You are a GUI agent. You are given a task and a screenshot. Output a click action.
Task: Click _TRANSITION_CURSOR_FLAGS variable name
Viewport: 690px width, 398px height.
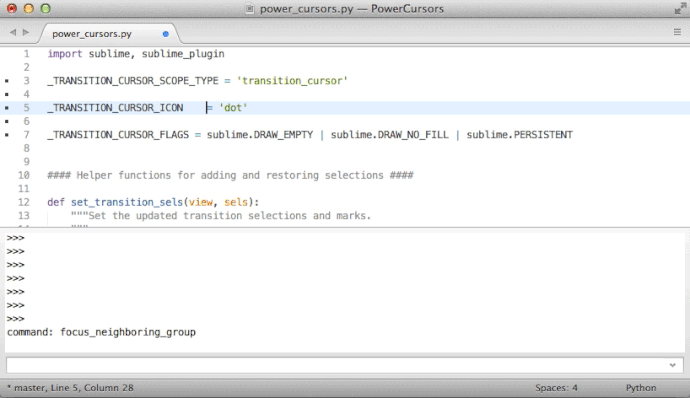118,135
